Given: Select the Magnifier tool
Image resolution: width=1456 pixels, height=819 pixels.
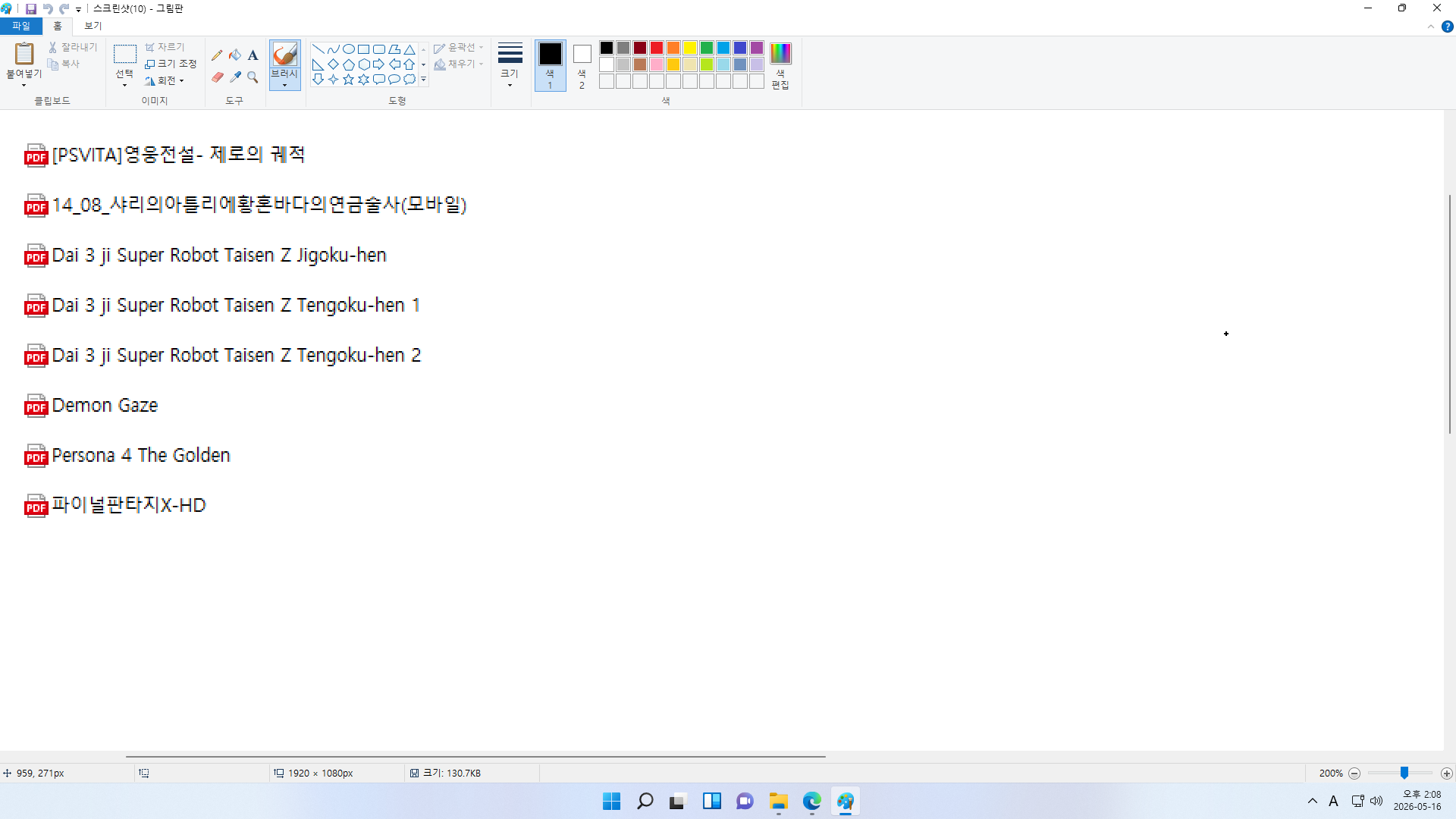Looking at the screenshot, I should [253, 77].
